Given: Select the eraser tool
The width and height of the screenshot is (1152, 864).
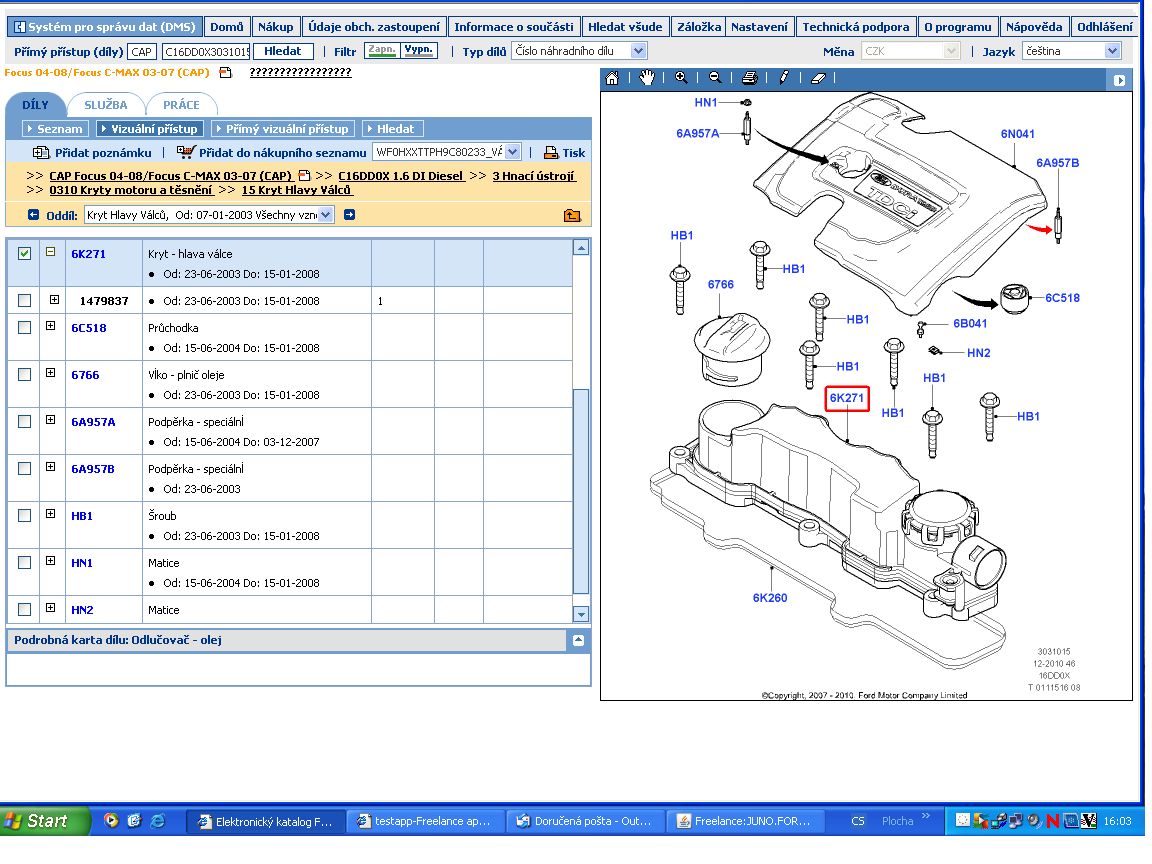Looking at the screenshot, I should point(818,78).
